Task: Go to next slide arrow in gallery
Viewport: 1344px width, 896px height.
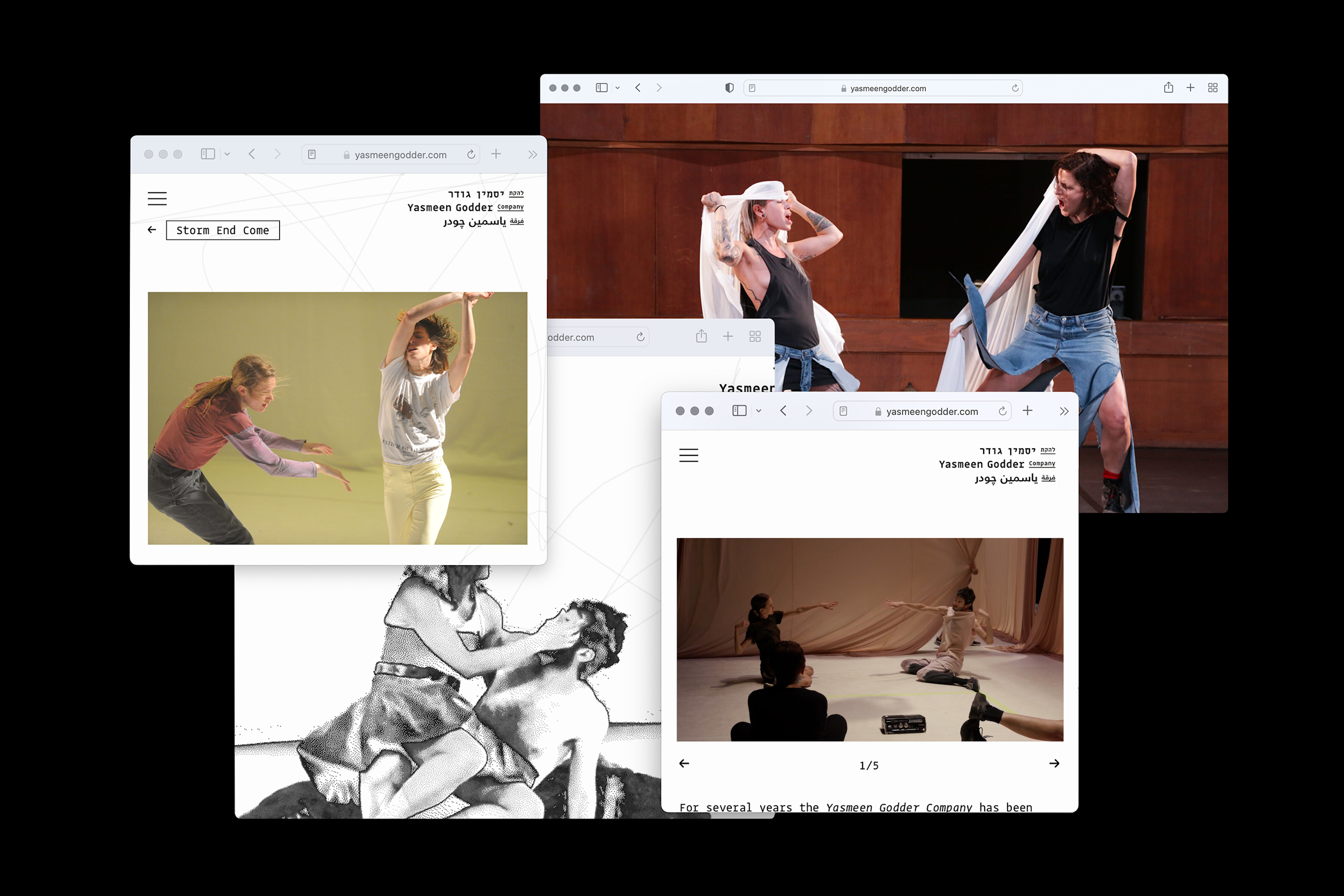Action: click(1054, 763)
